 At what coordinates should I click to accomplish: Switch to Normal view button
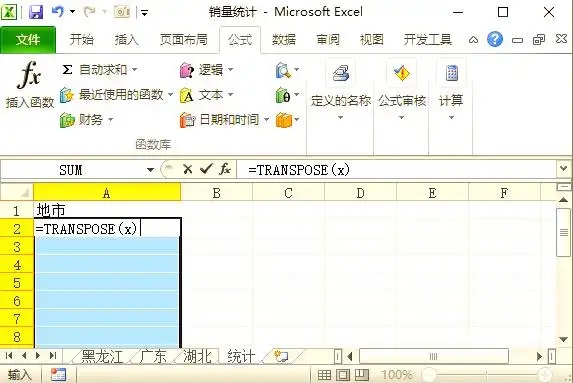[324, 375]
